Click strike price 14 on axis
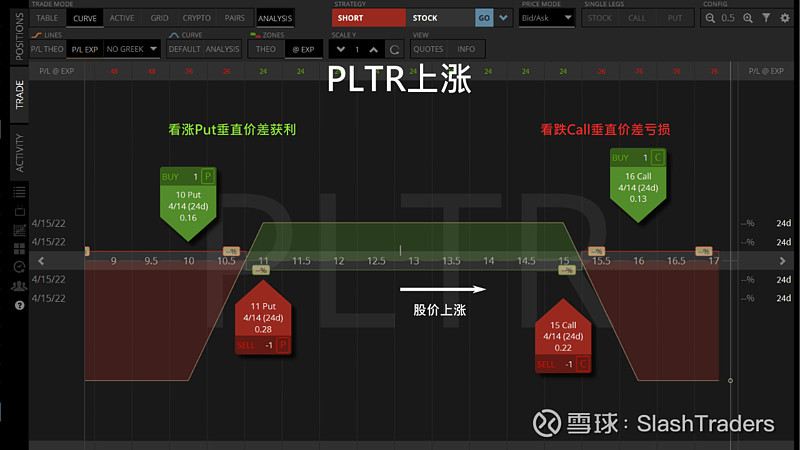The width and height of the screenshot is (800, 450). [489, 261]
